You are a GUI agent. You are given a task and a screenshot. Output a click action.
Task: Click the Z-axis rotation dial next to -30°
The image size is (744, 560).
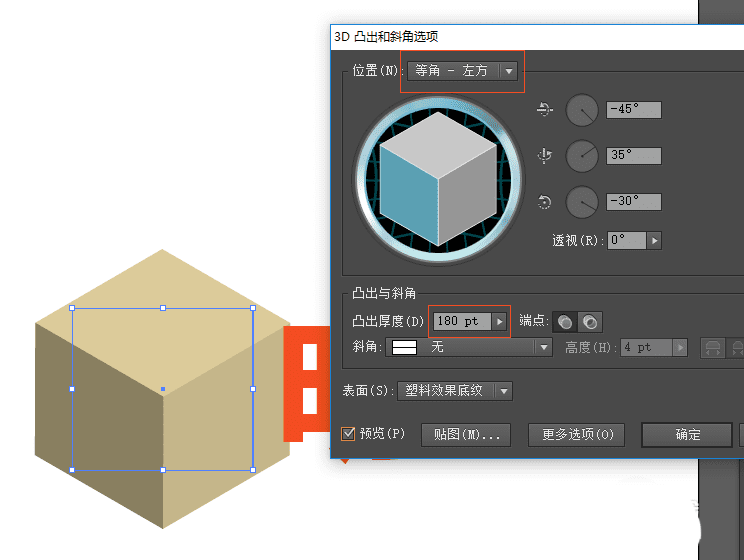pyautogui.click(x=582, y=202)
